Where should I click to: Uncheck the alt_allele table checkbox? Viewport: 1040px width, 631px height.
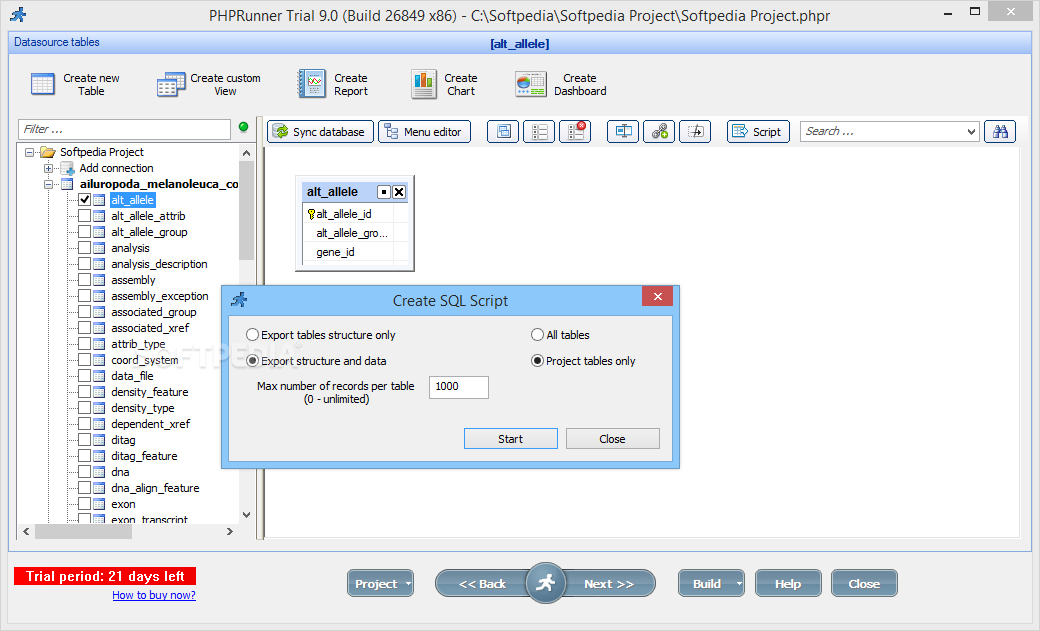click(x=85, y=200)
